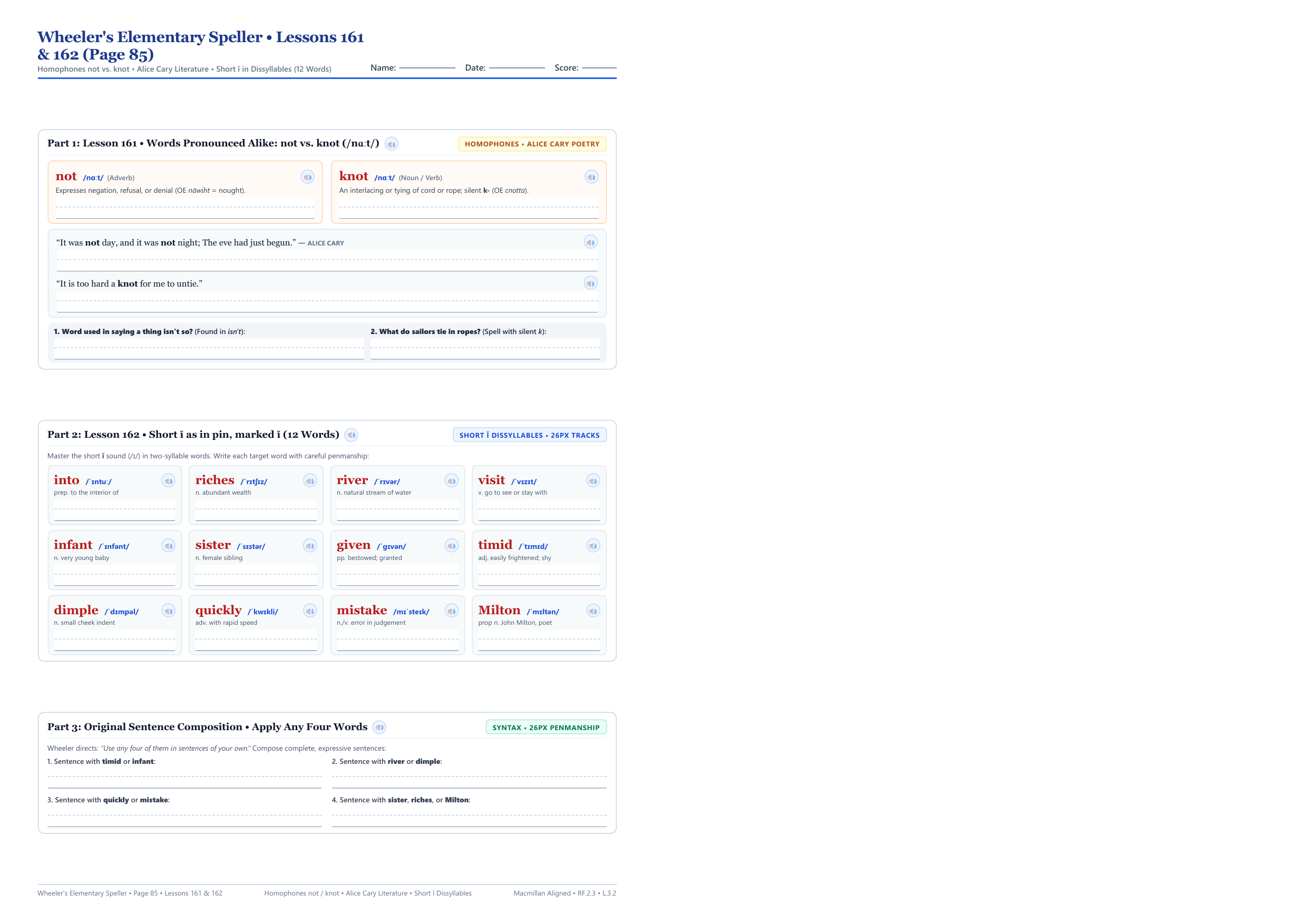Click writing line for river or dimple sentence
Viewport: 1307px width, 924px height.
[469, 779]
